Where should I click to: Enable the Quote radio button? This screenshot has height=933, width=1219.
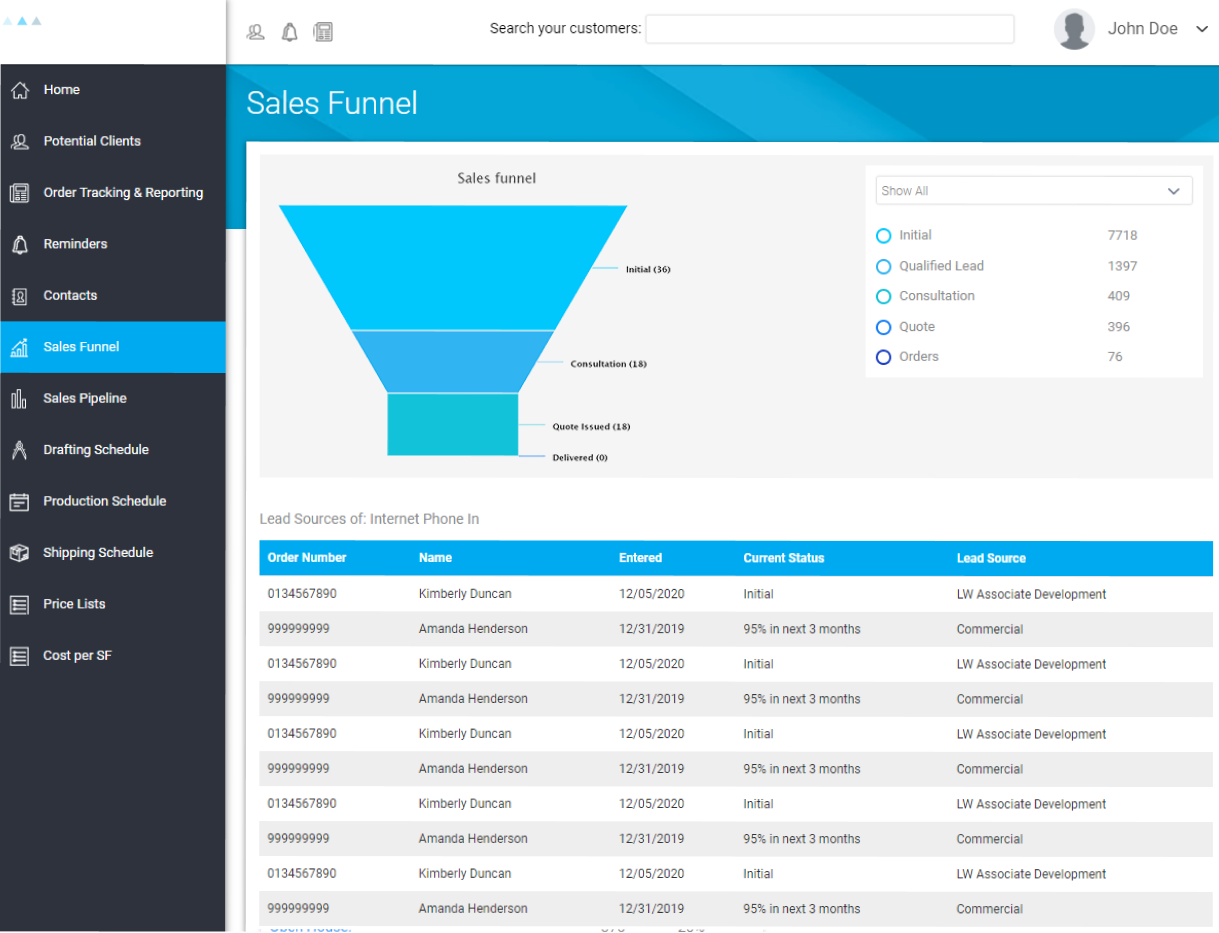tap(883, 326)
